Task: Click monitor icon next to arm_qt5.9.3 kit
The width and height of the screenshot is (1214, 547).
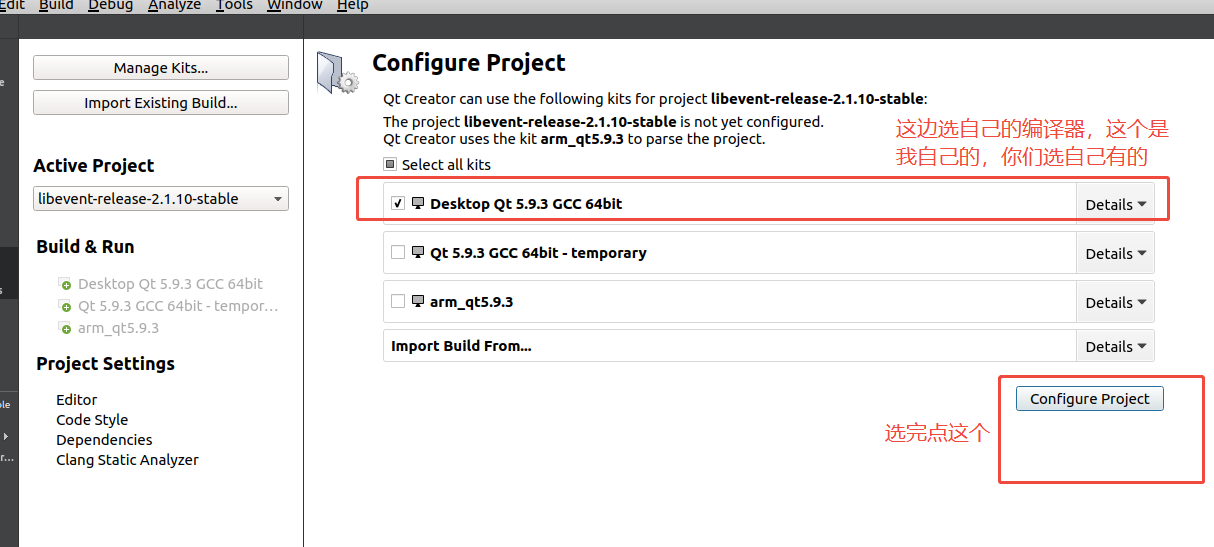Action: (418, 301)
